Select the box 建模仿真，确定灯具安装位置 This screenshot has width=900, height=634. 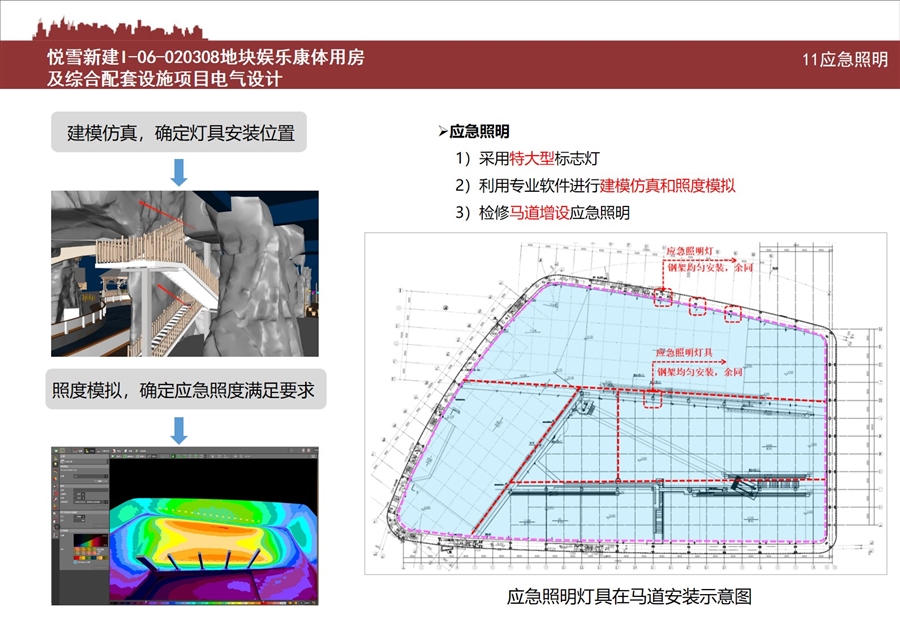(179, 133)
